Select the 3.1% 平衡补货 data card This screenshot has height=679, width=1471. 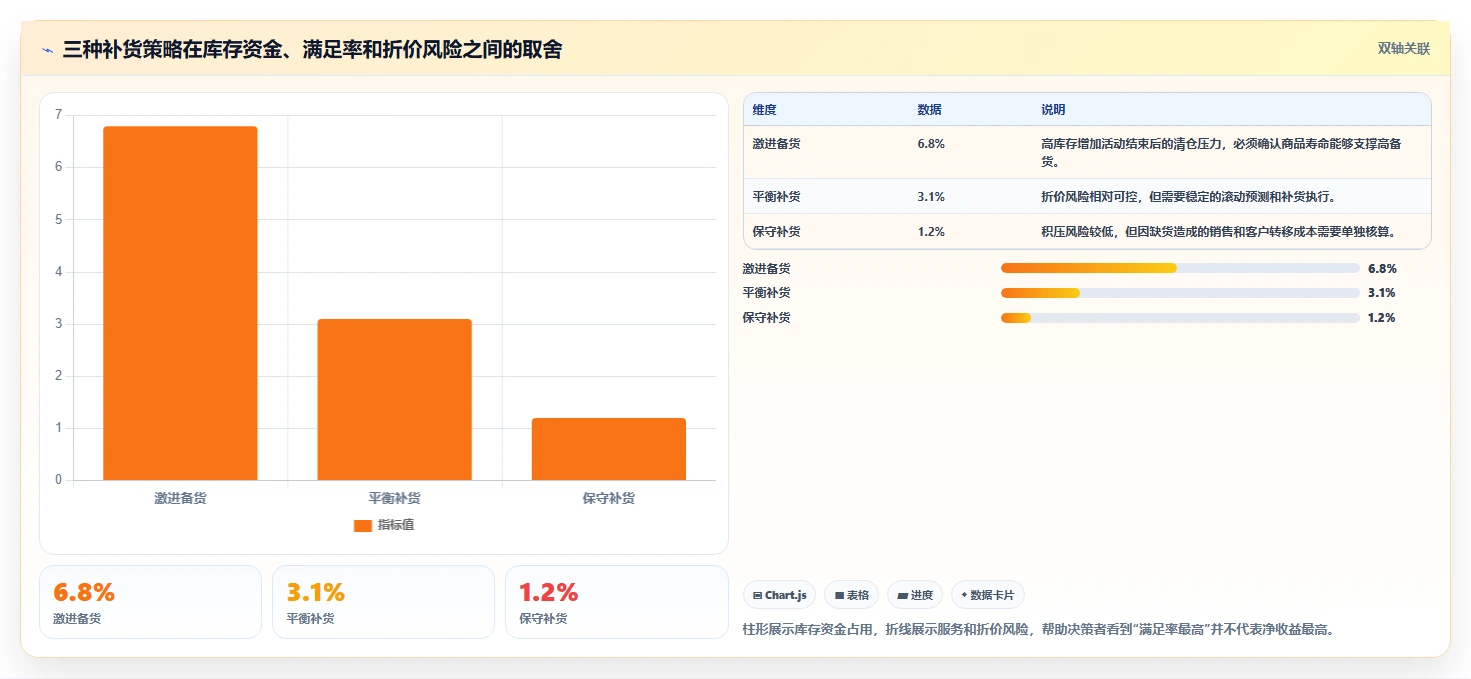383,602
